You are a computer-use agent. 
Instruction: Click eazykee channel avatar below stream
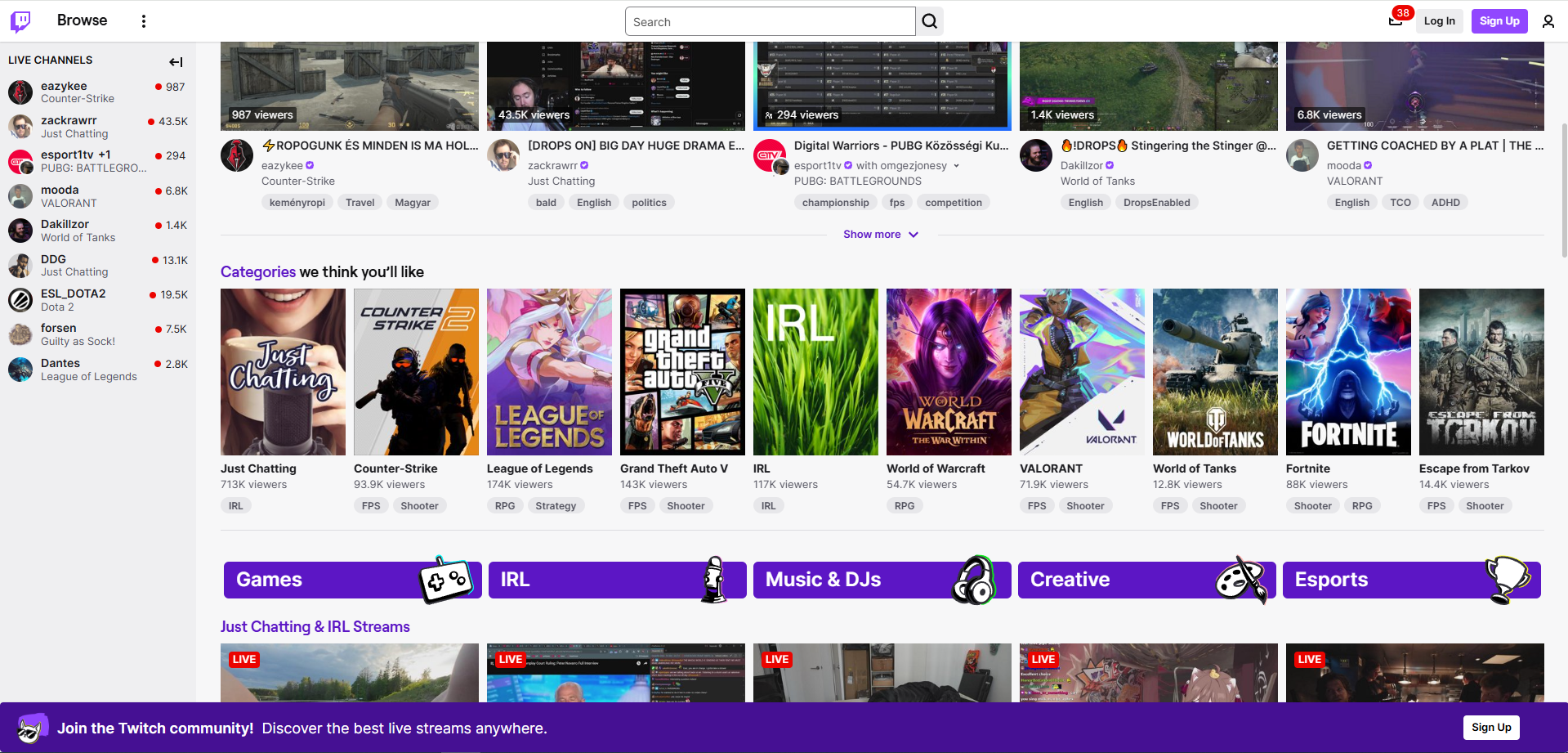point(237,155)
